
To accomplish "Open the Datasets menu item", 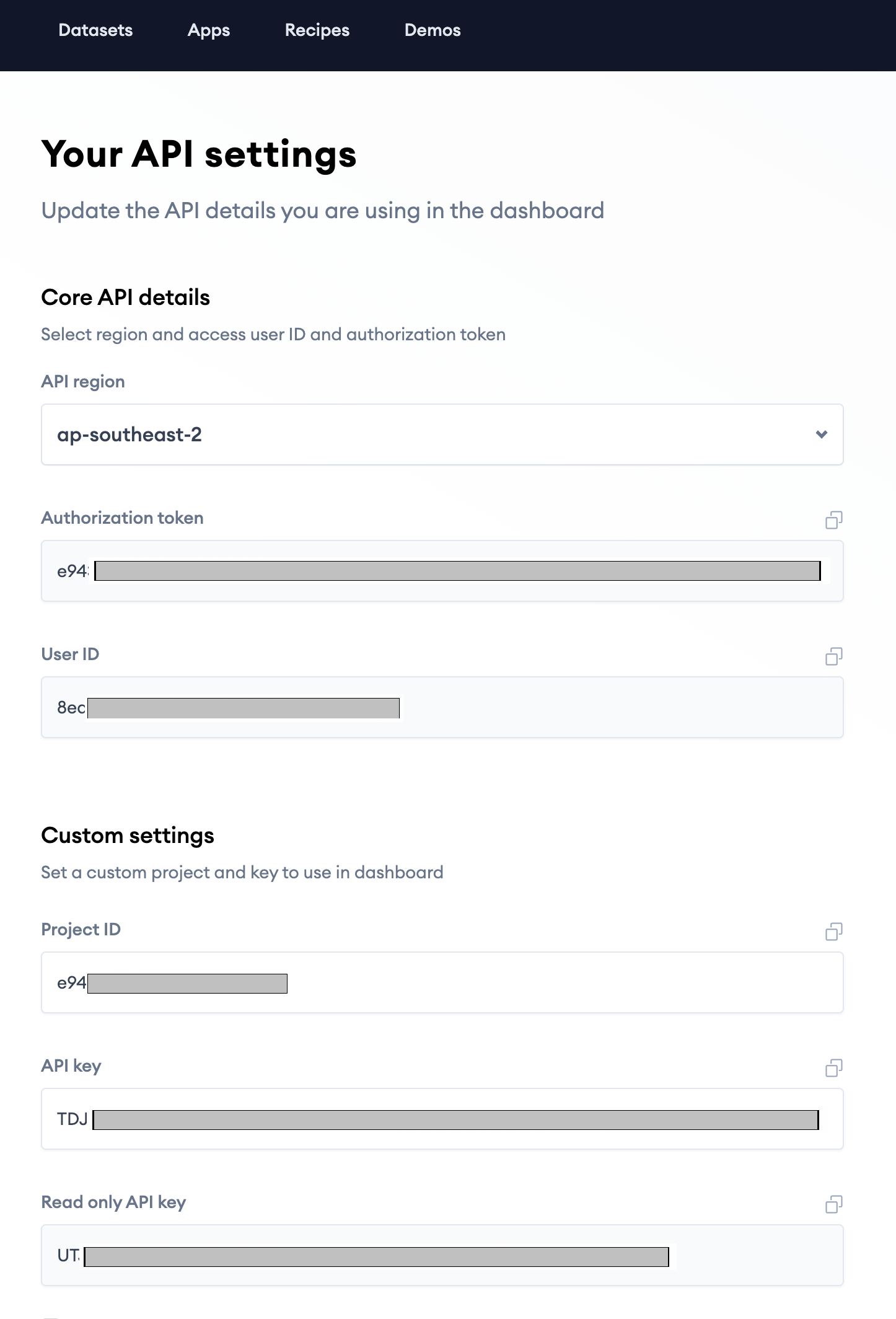I will 95,30.
